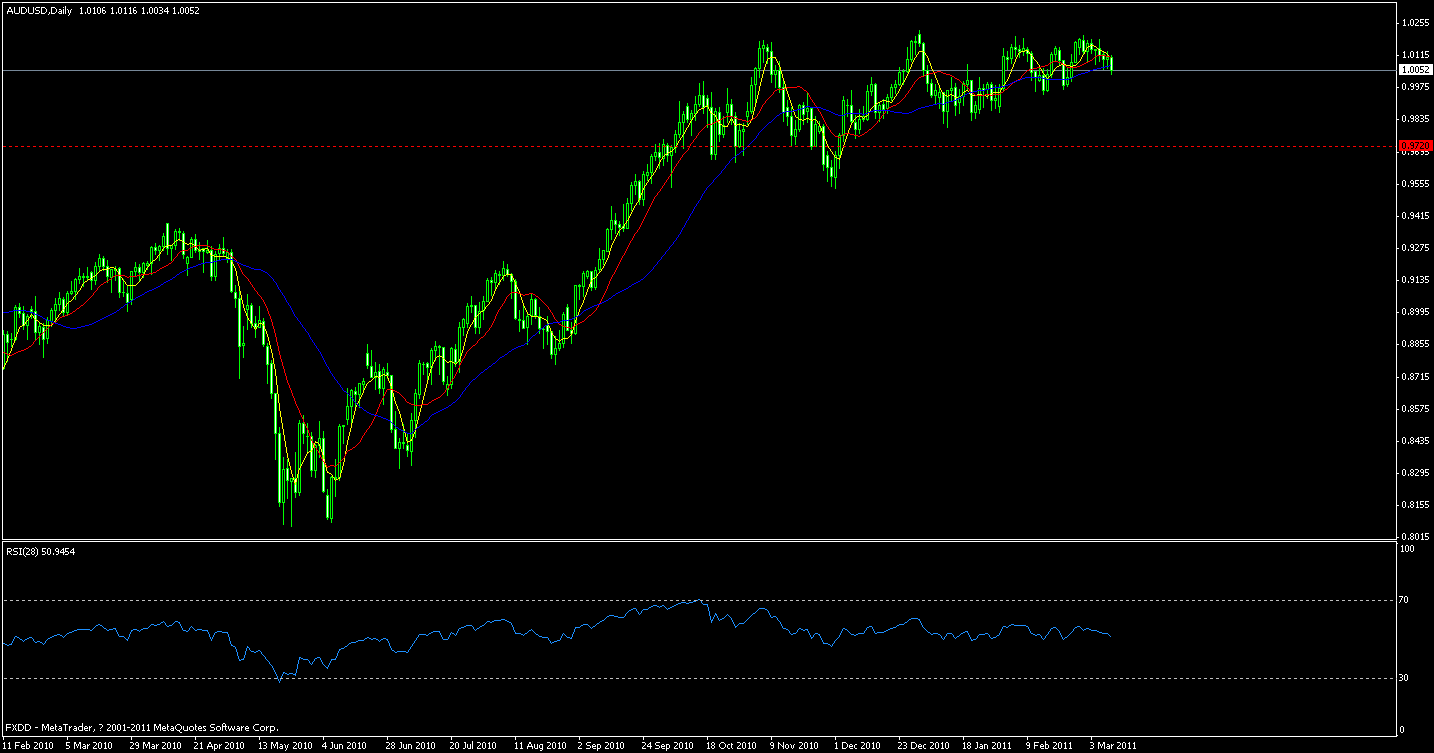Click the 11 Feb 2010 date label
1434x753 pixels.
point(28,744)
